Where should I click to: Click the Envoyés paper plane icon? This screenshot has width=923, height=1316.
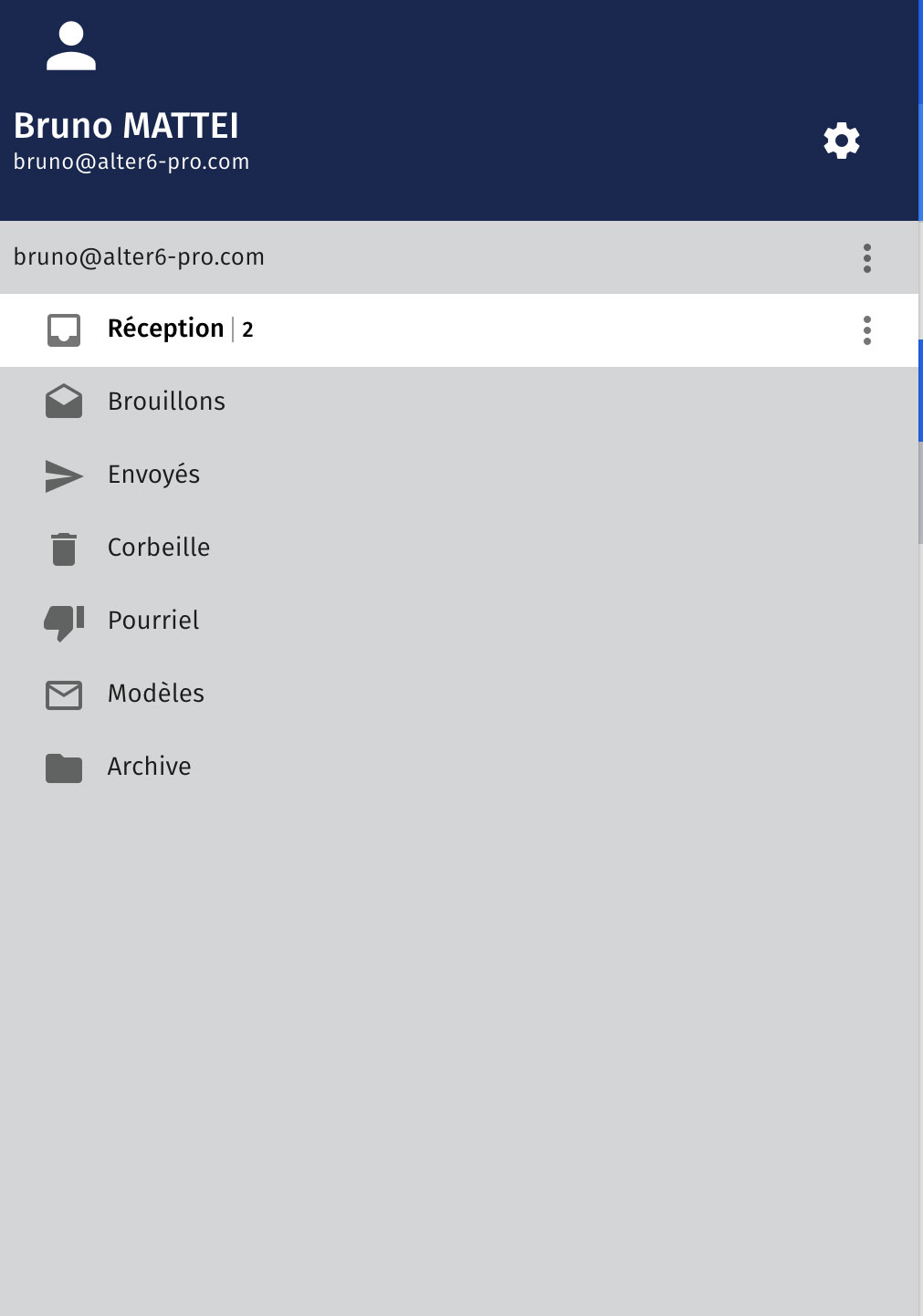pos(64,475)
